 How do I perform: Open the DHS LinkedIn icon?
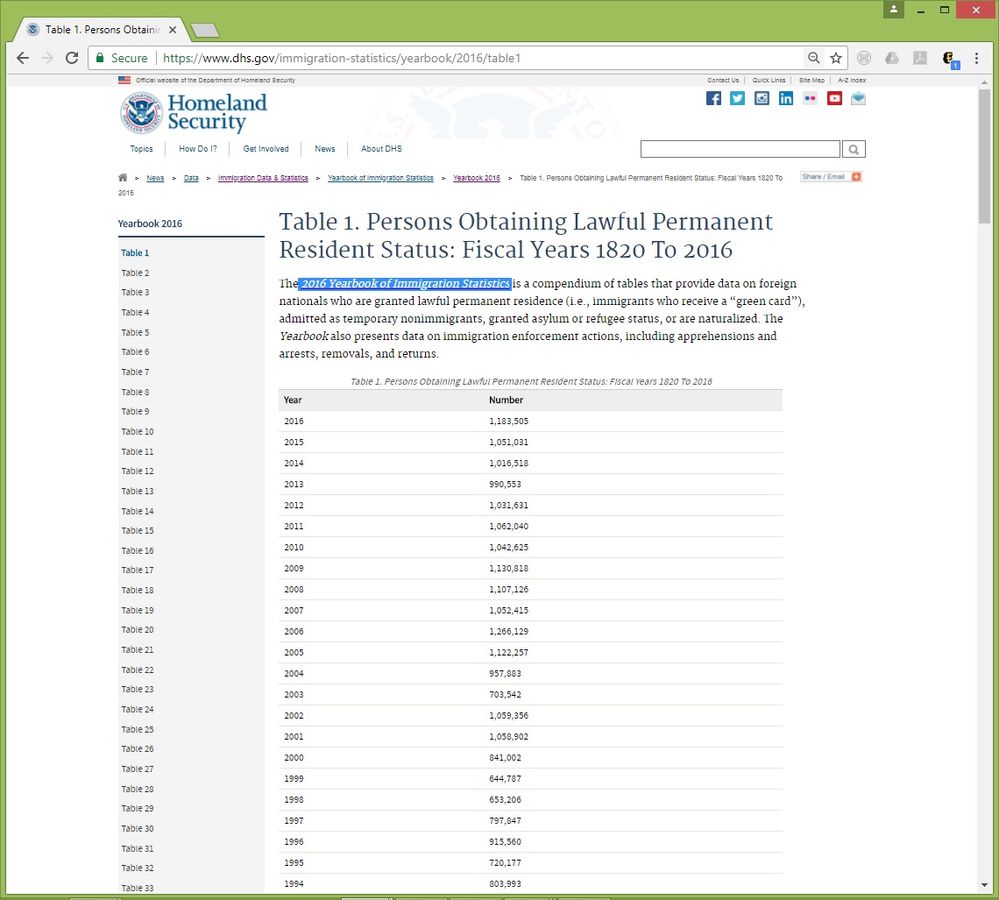click(786, 98)
